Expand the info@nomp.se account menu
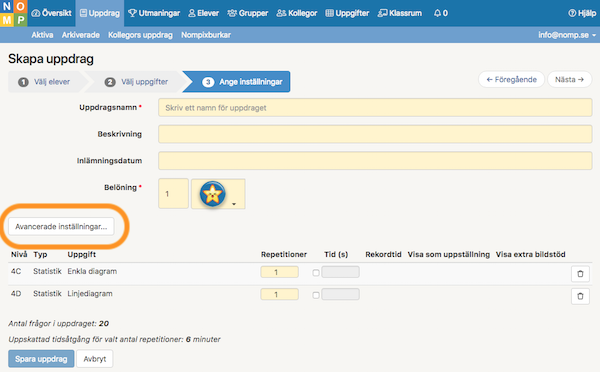The height and width of the screenshot is (372, 600). (567, 35)
